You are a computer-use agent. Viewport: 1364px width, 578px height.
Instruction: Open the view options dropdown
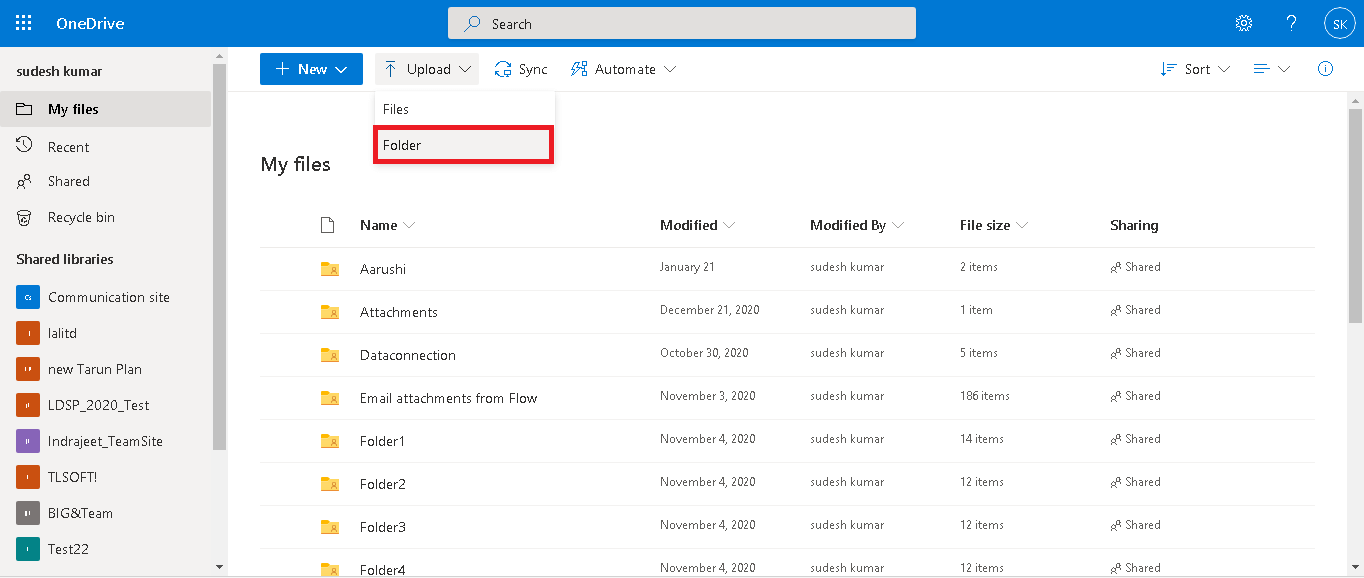click(1272, 69)
